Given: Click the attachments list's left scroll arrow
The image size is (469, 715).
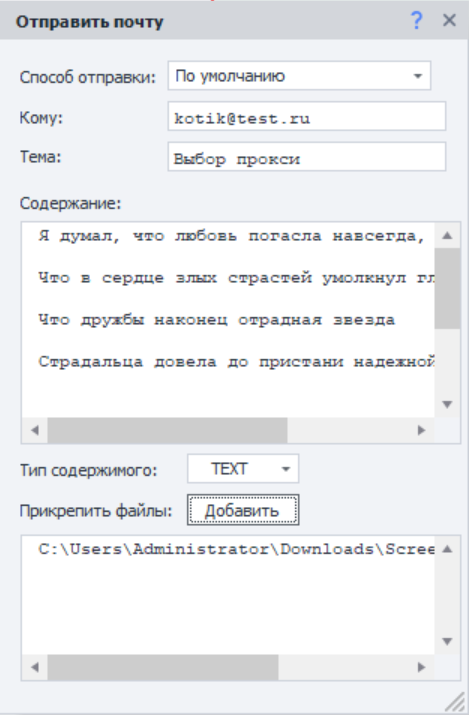Looking at the screenshot, I should [x=35, y=667].
